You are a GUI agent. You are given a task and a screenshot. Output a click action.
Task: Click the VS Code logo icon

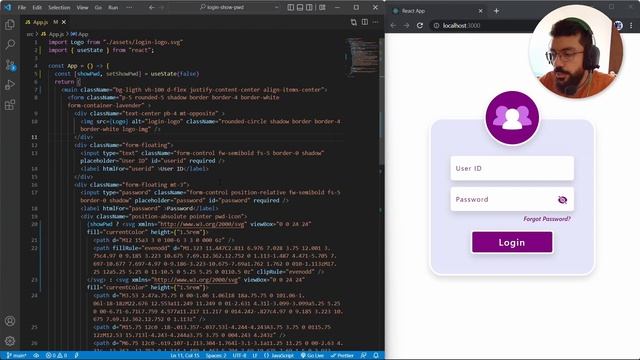pos(7,7)
